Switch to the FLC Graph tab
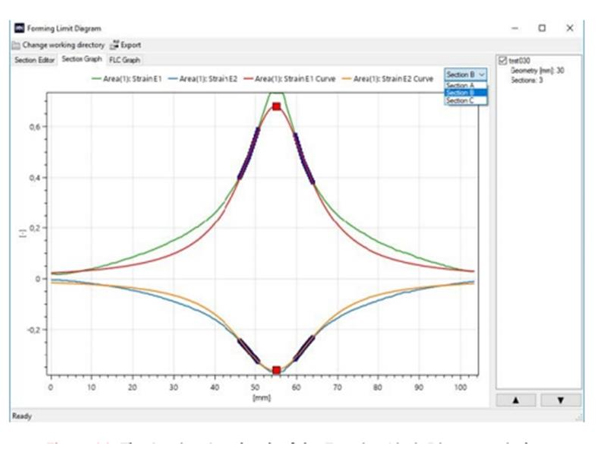The height and width of the screenshot is (450, 600). pyautogui.click(x=125, y=60)
